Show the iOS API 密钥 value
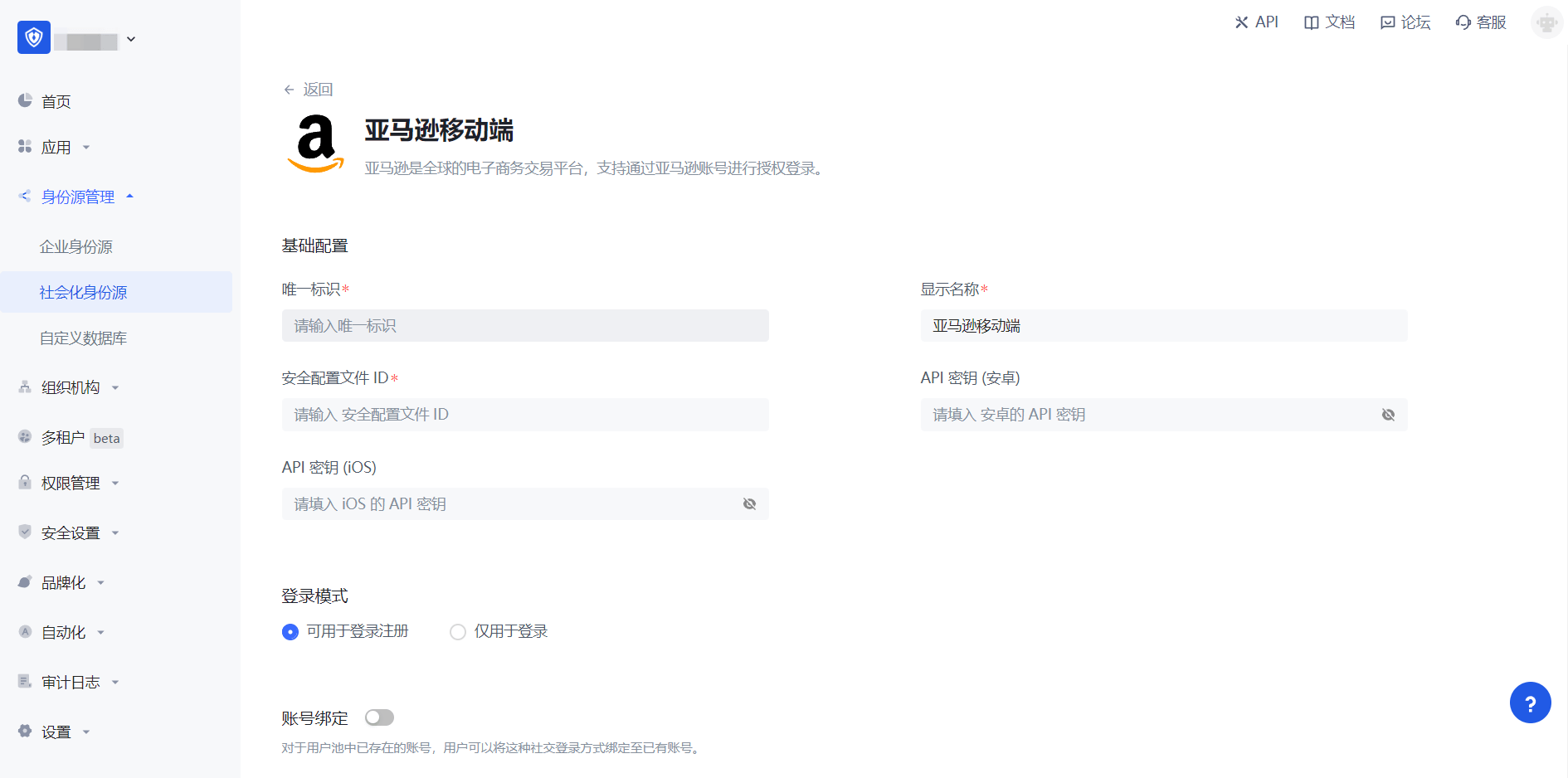Viewport: 1568px width, 778px height. [749, 504]
